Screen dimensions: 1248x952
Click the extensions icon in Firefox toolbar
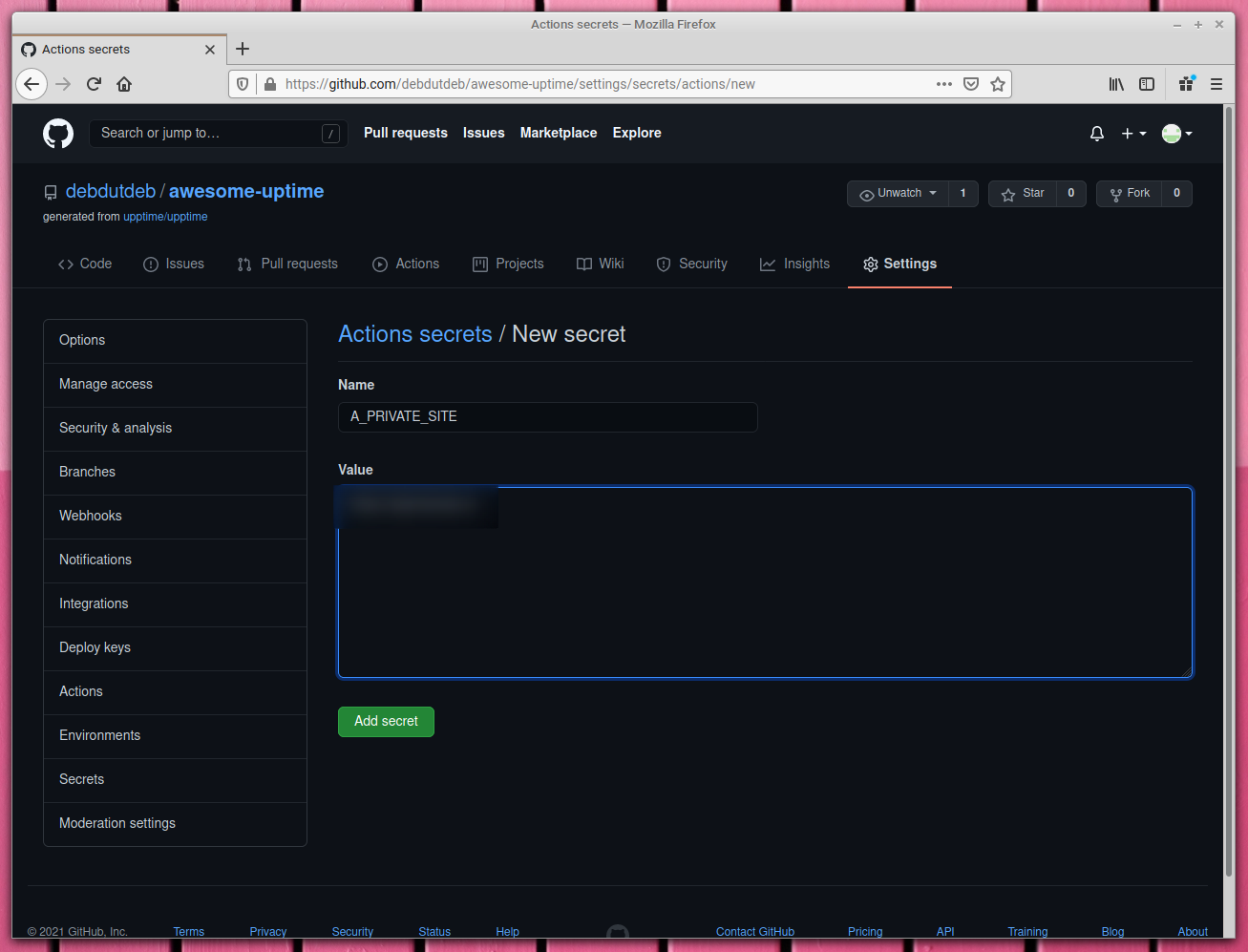coord(1187,84)
